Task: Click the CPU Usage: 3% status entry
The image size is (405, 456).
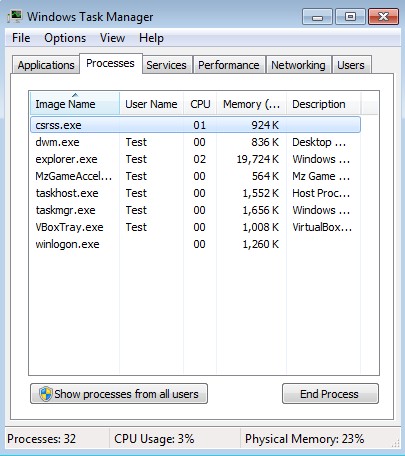Action: 154,439
